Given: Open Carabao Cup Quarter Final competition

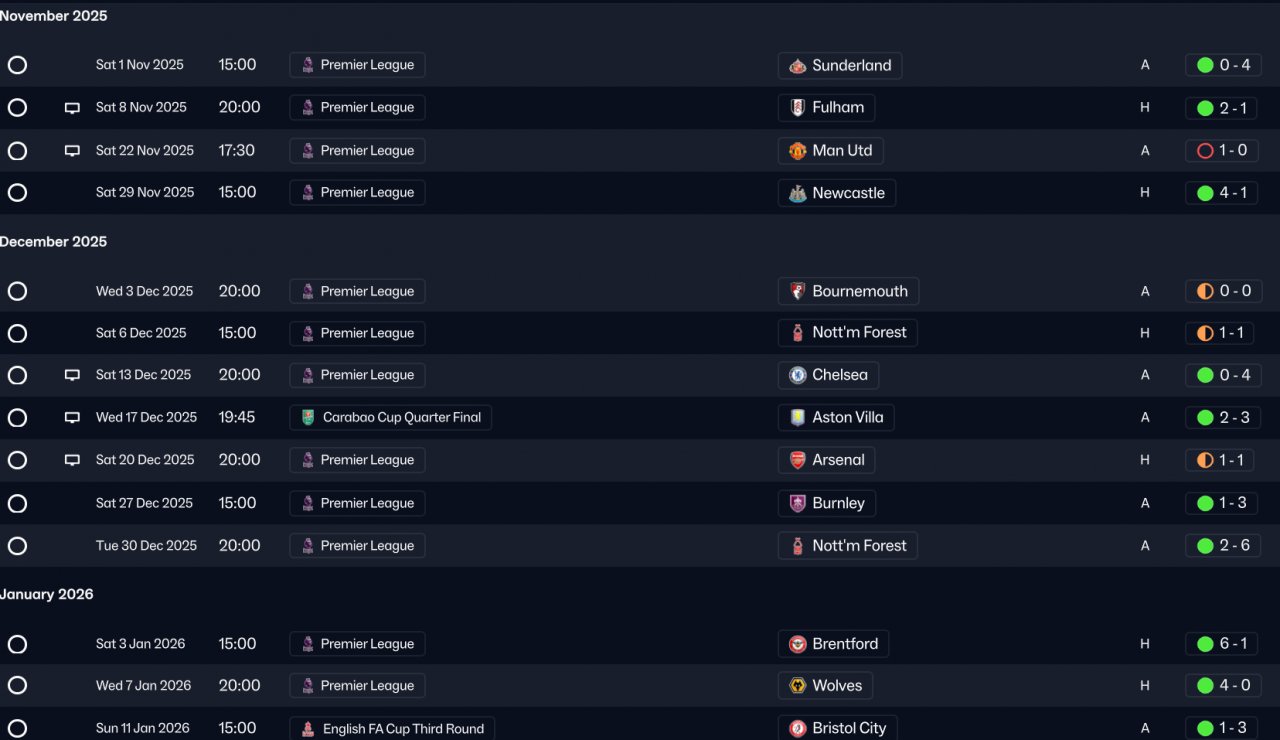Looking at the screenshot, I should [401, 418].
